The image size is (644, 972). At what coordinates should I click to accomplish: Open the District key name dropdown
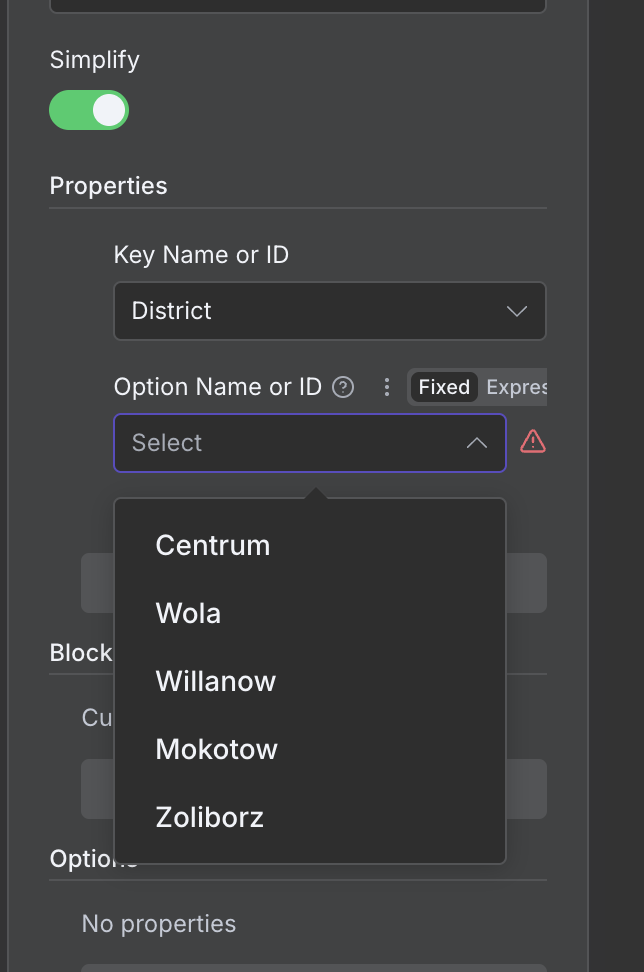tap(310, 311)
